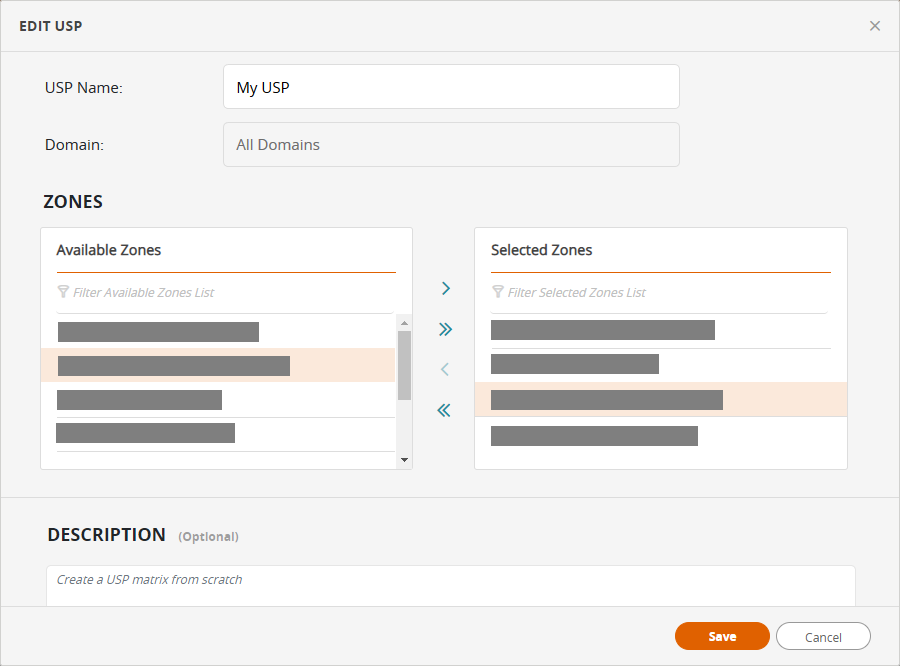Viewport: 900px width, 666px height.
Task: Click double right arrow to add all zones
Action: tap(446, 329)
